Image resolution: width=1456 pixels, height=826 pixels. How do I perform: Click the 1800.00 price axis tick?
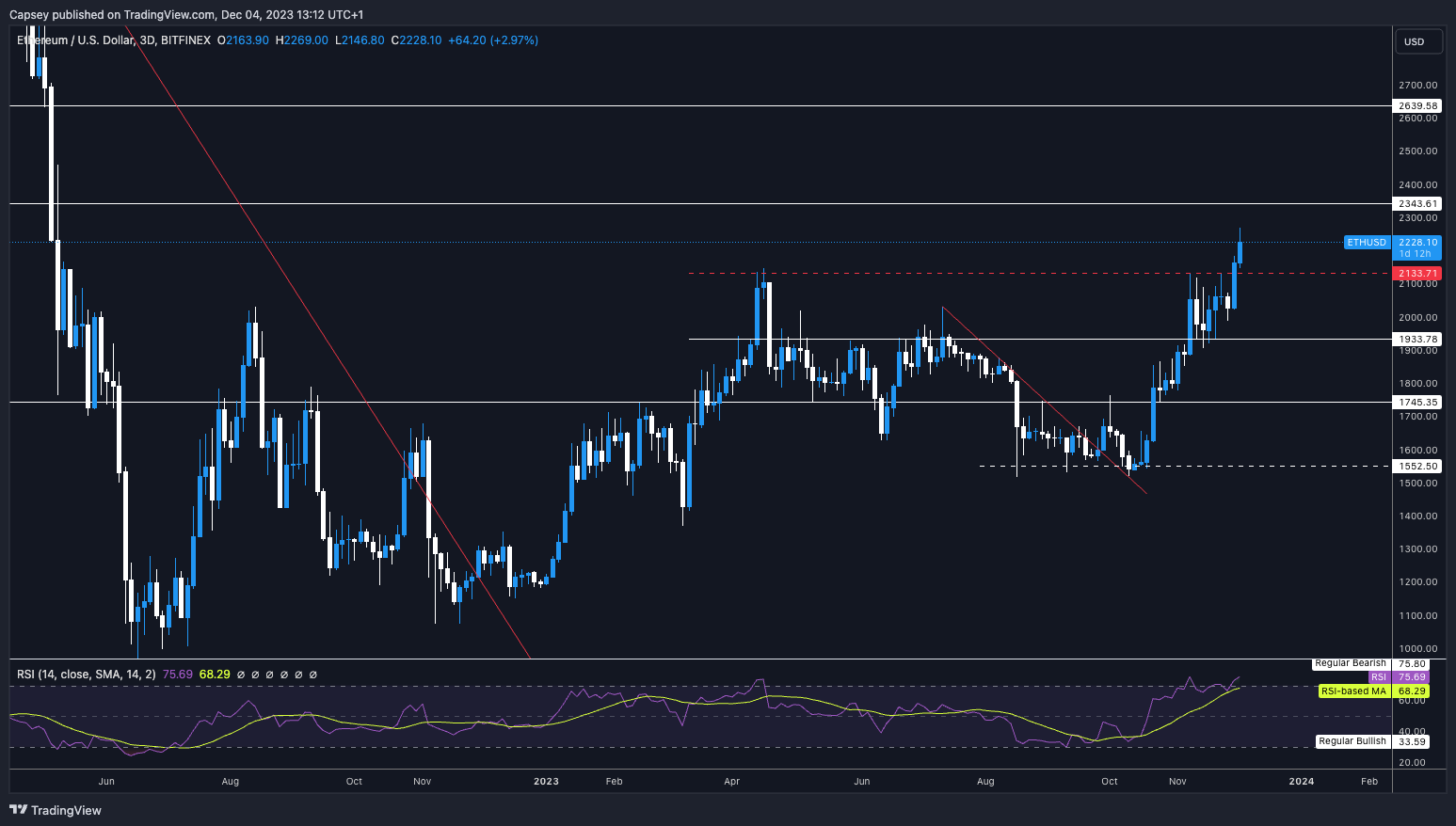1417,383
